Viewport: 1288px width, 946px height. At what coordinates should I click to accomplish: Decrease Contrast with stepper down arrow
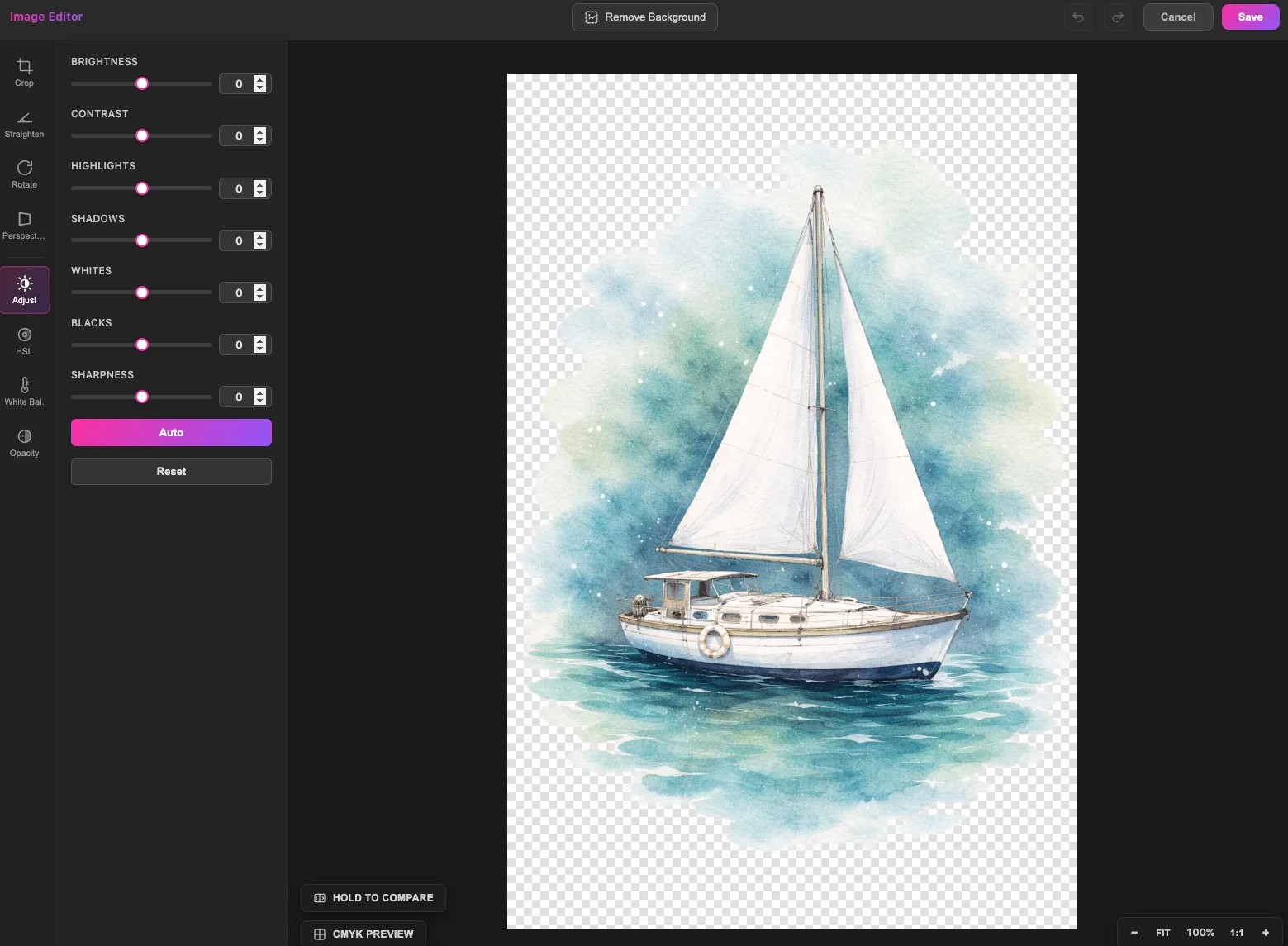260,140
